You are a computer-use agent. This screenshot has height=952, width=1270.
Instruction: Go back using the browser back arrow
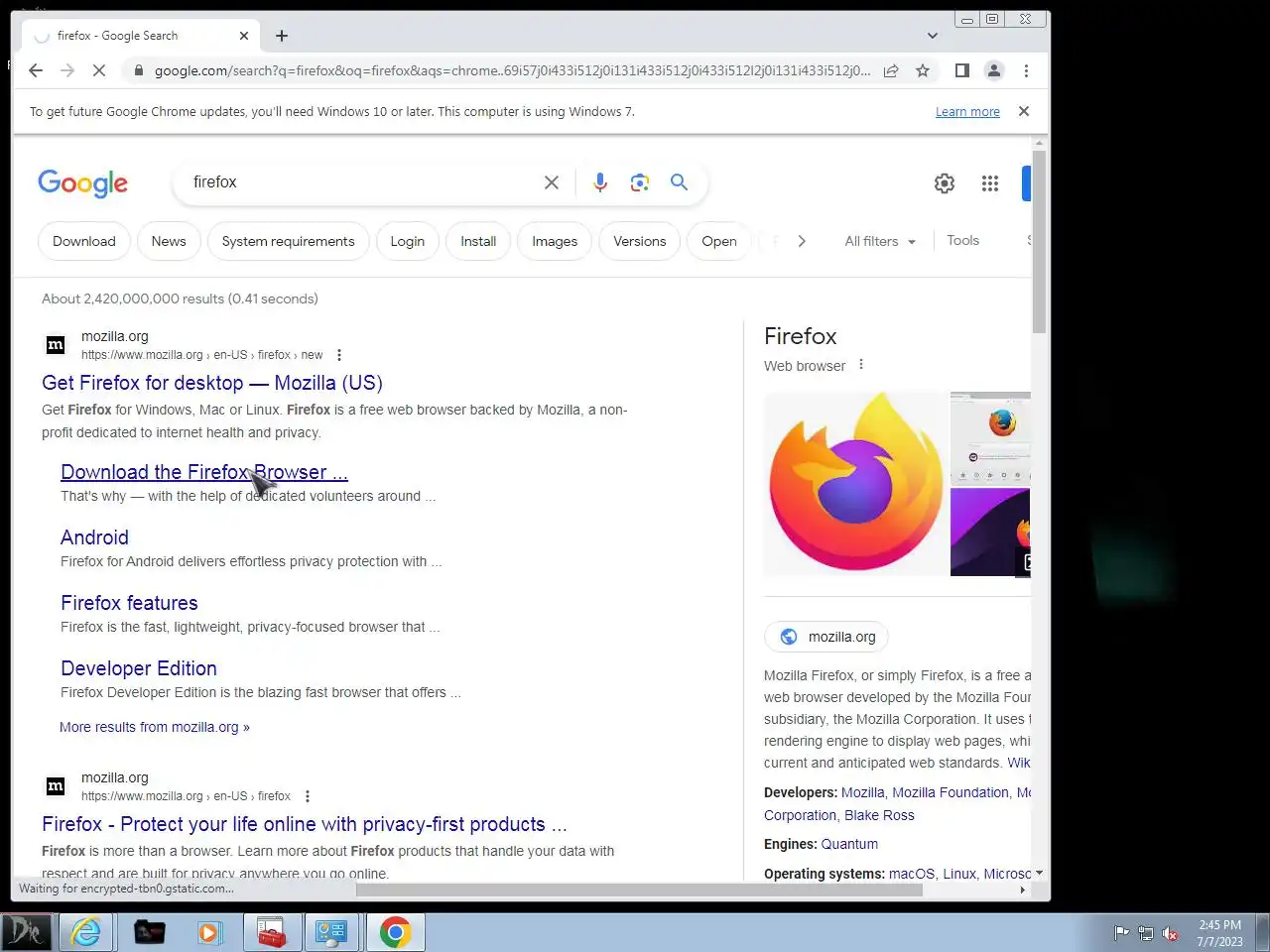point(36,70)
